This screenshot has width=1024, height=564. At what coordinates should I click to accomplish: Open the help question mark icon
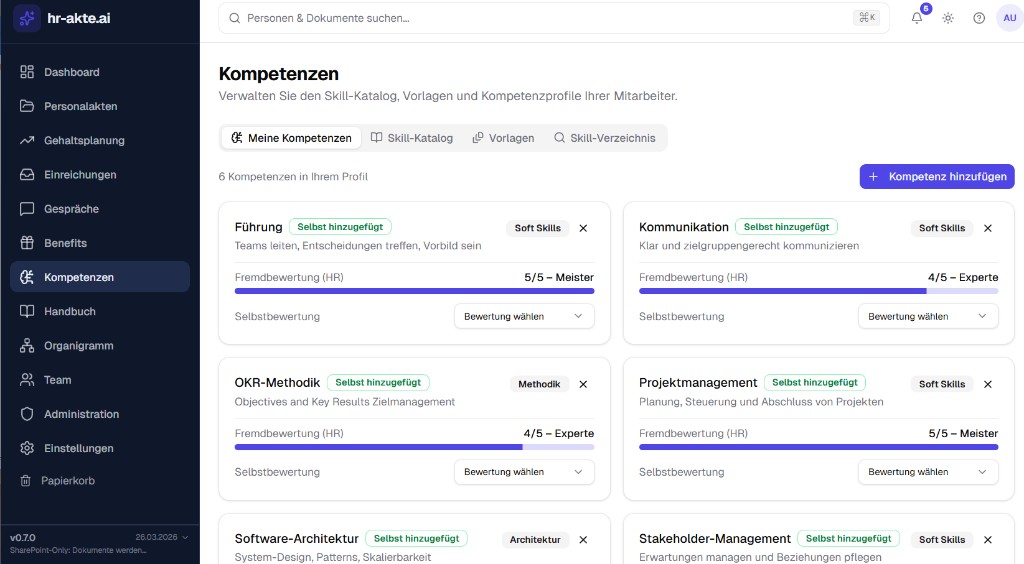[x=979, y=18]
